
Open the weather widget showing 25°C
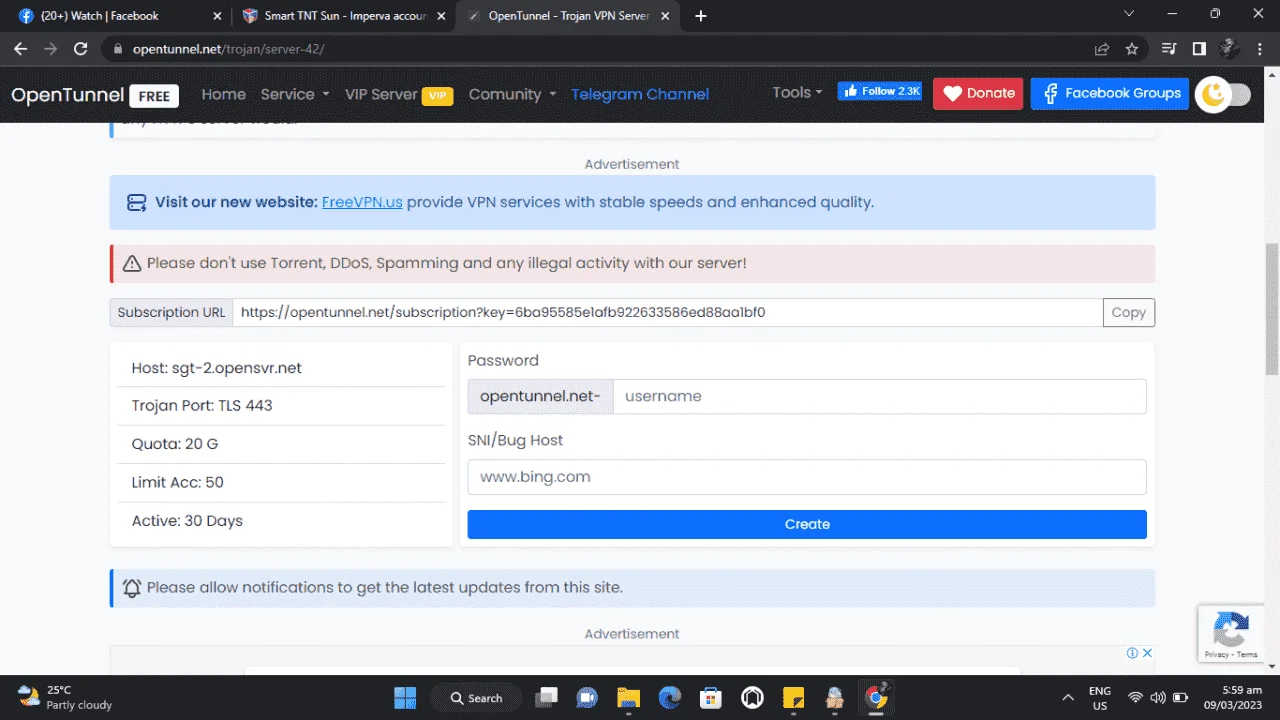(x=65, y=697)
